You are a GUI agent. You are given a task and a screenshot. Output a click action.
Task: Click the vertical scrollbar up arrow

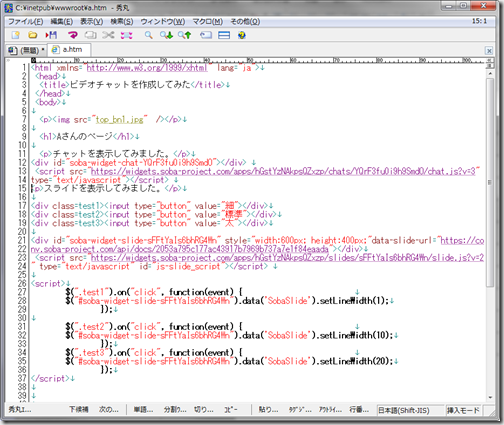490,73
